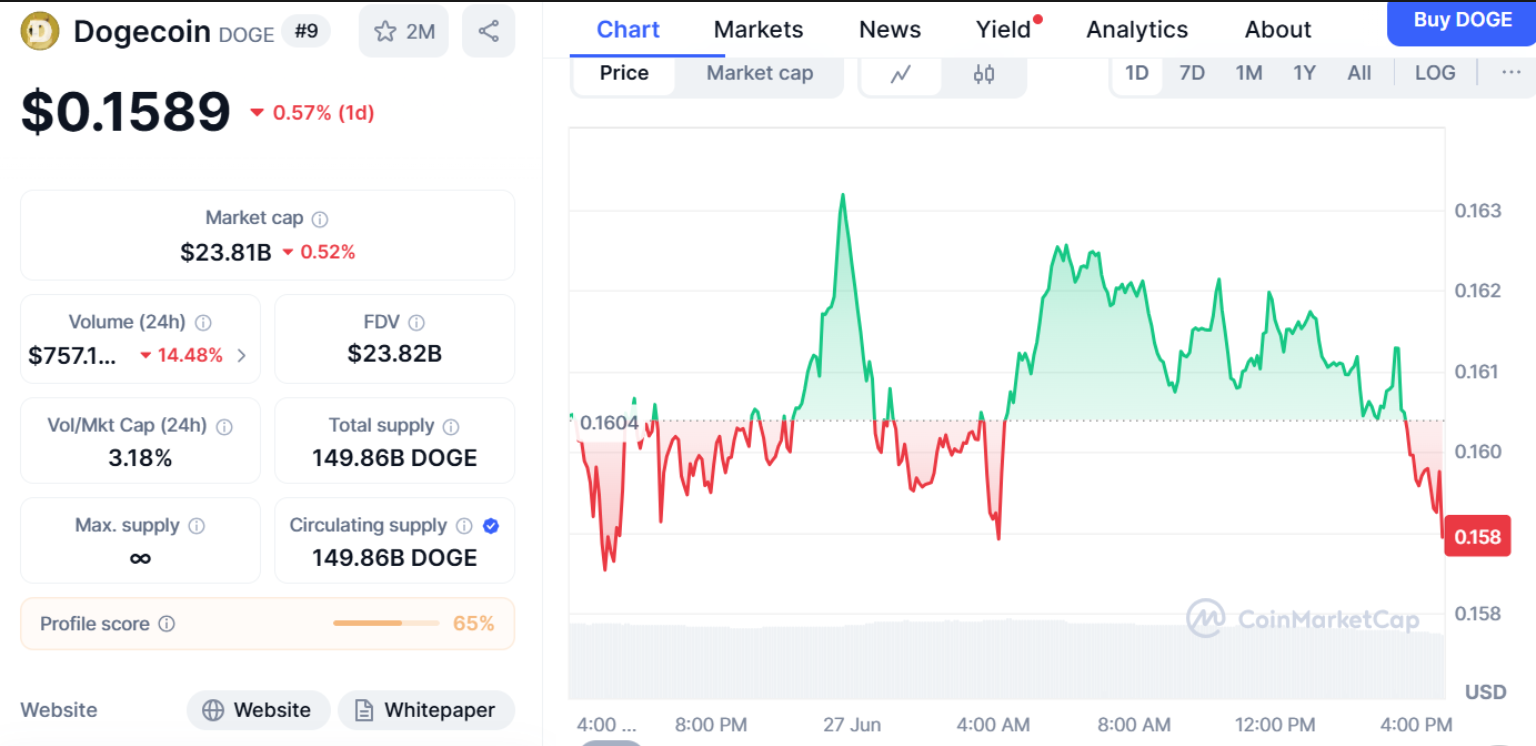
Task: Open the About tab
Action: point(1277,30)
